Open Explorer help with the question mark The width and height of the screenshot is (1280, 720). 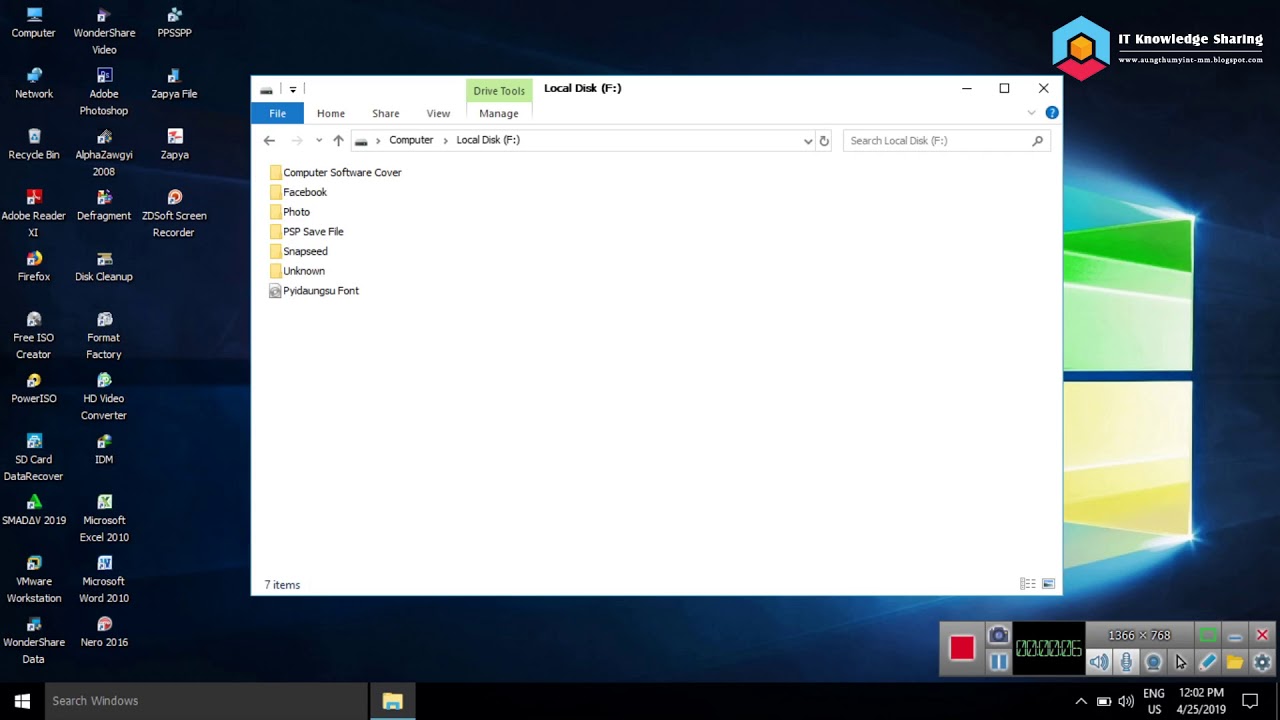(1051, 113)
